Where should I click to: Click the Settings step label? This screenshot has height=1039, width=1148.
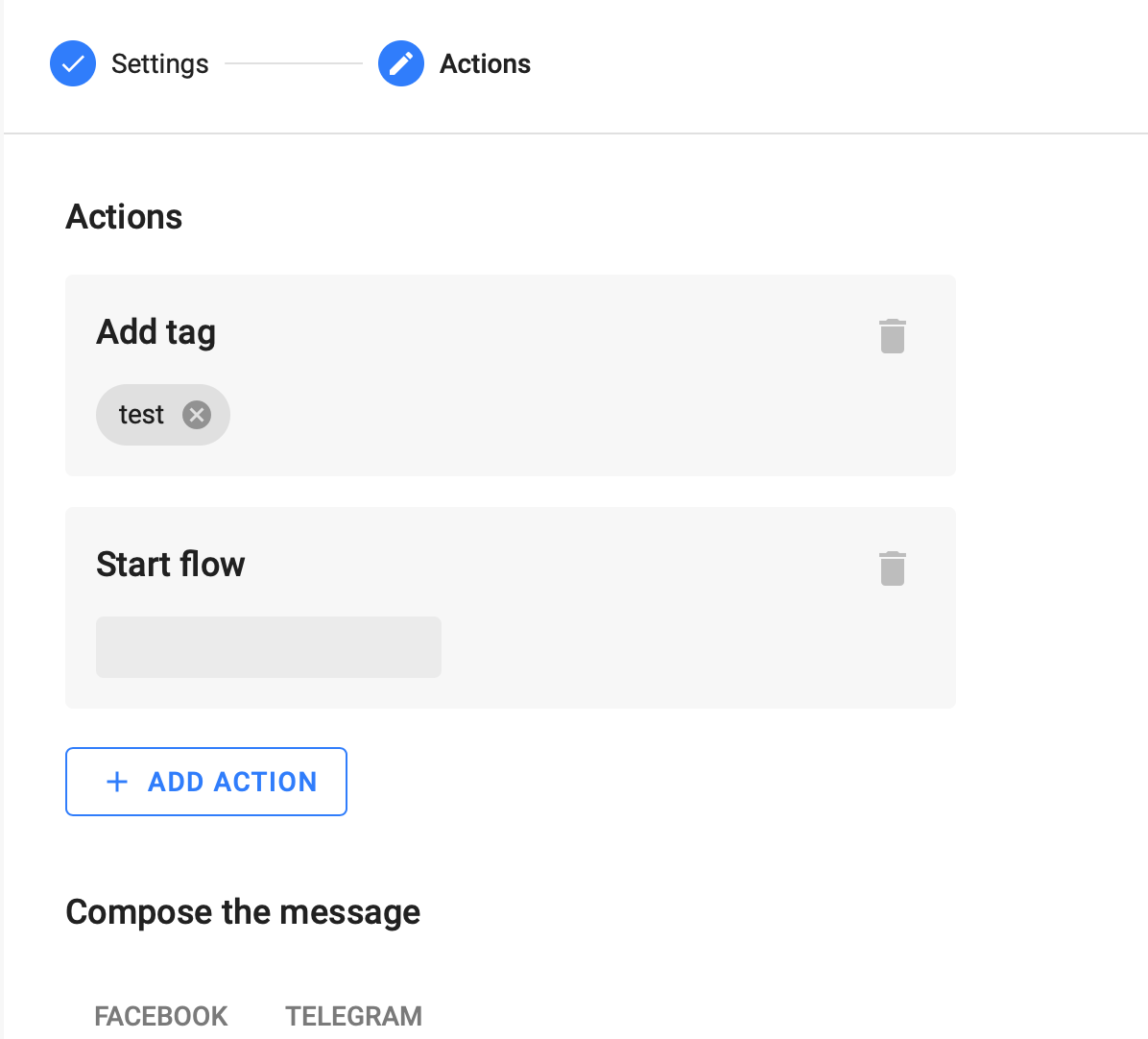click(x=159, y=63)
